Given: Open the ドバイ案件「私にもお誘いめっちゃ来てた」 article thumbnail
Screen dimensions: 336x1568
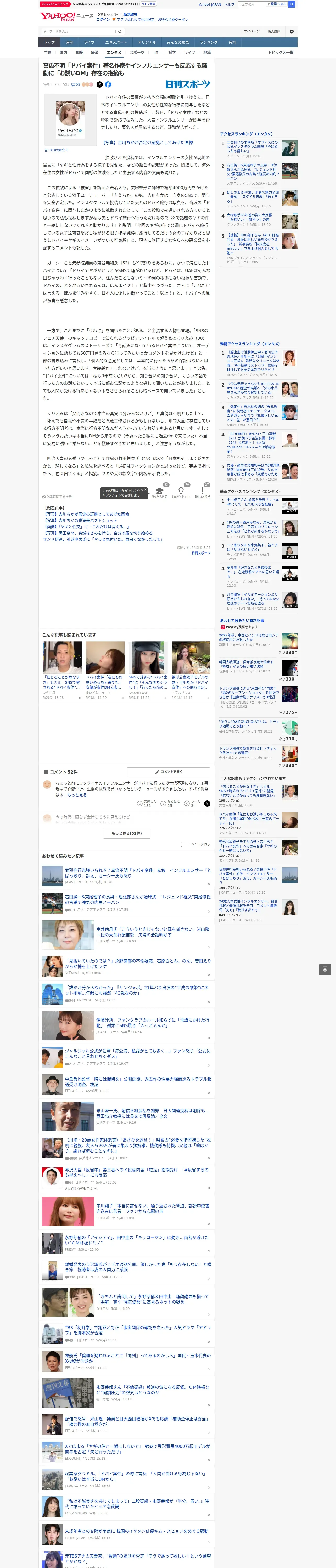Looking at the screenshot, I should (x=105, y=658).
